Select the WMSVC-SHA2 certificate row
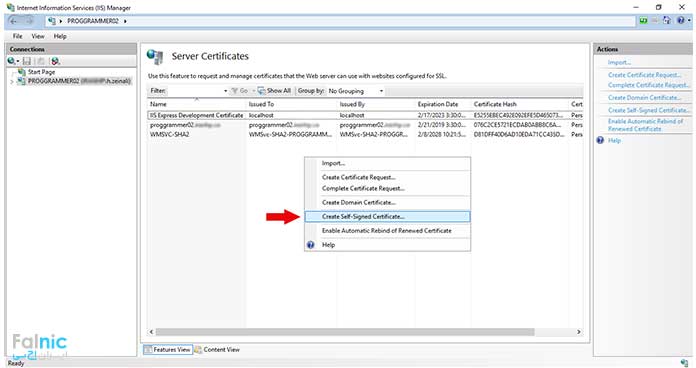 (x=365, y=135)
